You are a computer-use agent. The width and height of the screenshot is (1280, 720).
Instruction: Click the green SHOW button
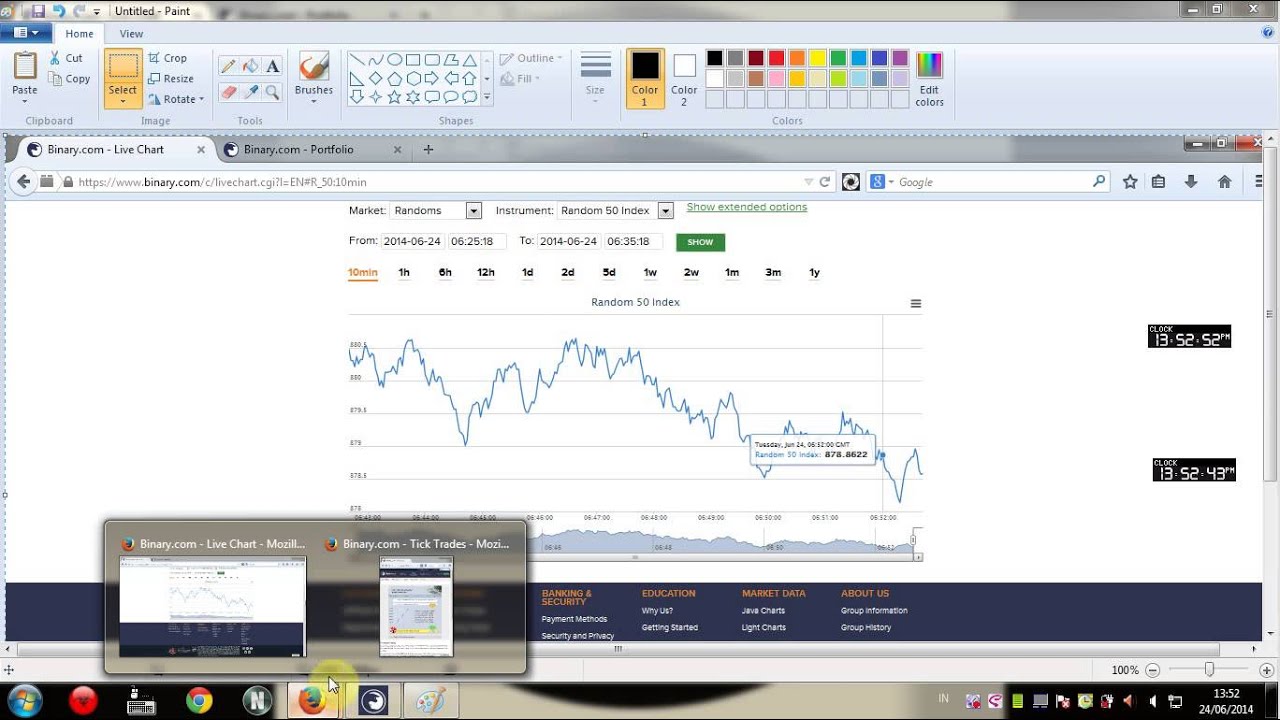(x=700, y=242)
